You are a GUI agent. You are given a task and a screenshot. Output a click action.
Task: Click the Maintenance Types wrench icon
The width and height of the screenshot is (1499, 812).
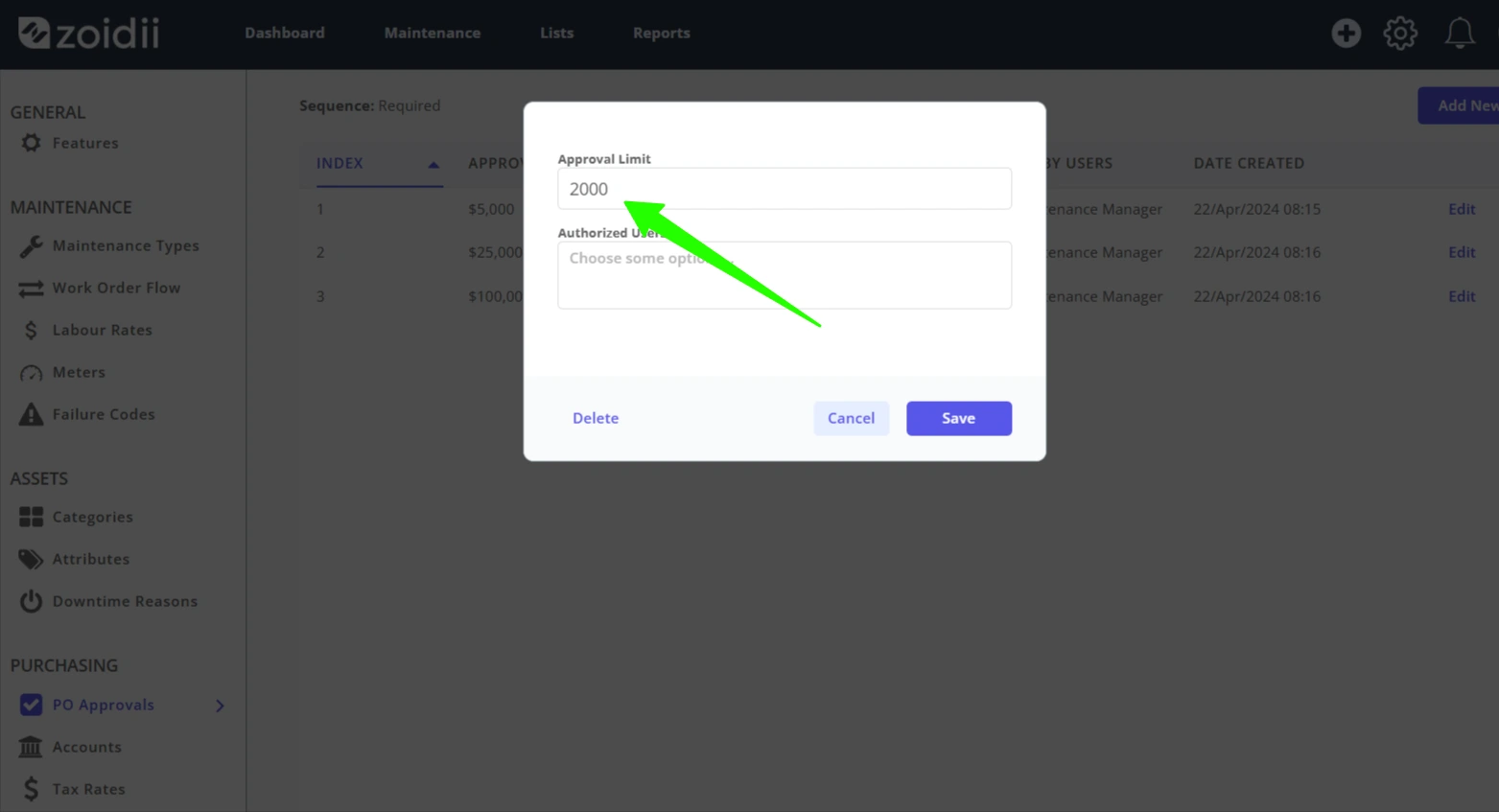click(31, 245)
